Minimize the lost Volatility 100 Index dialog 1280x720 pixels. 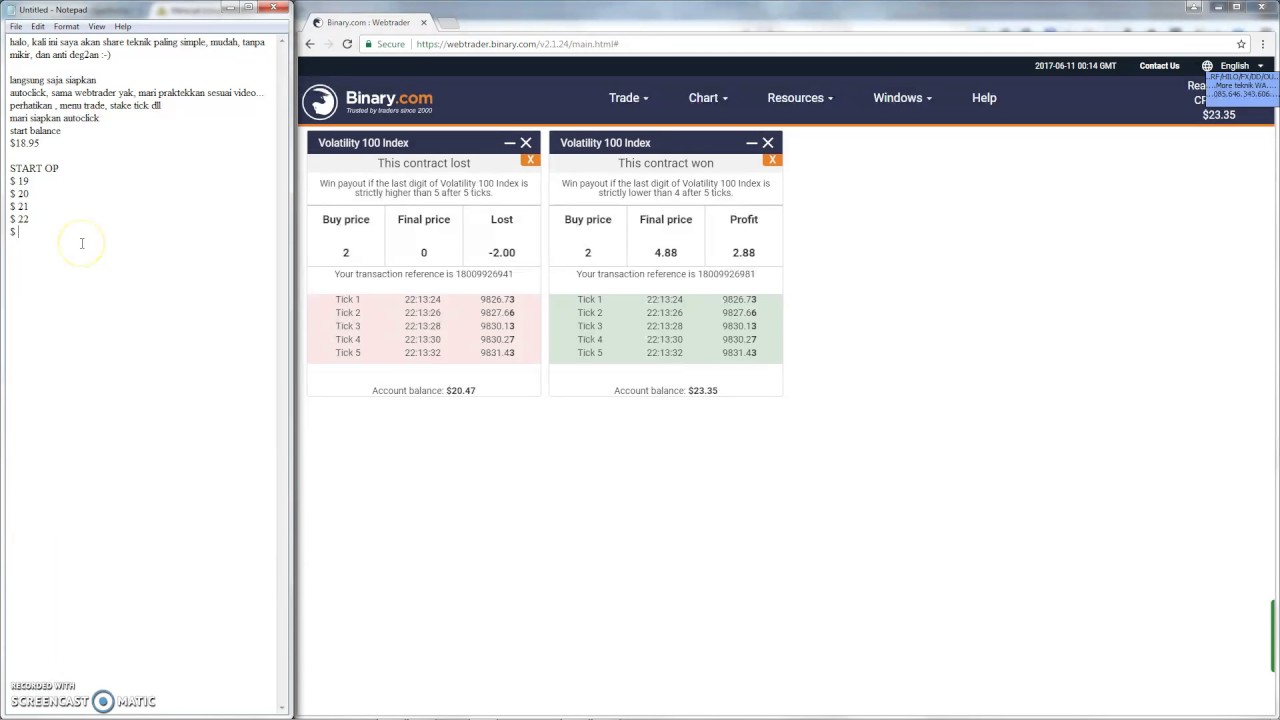510,143
